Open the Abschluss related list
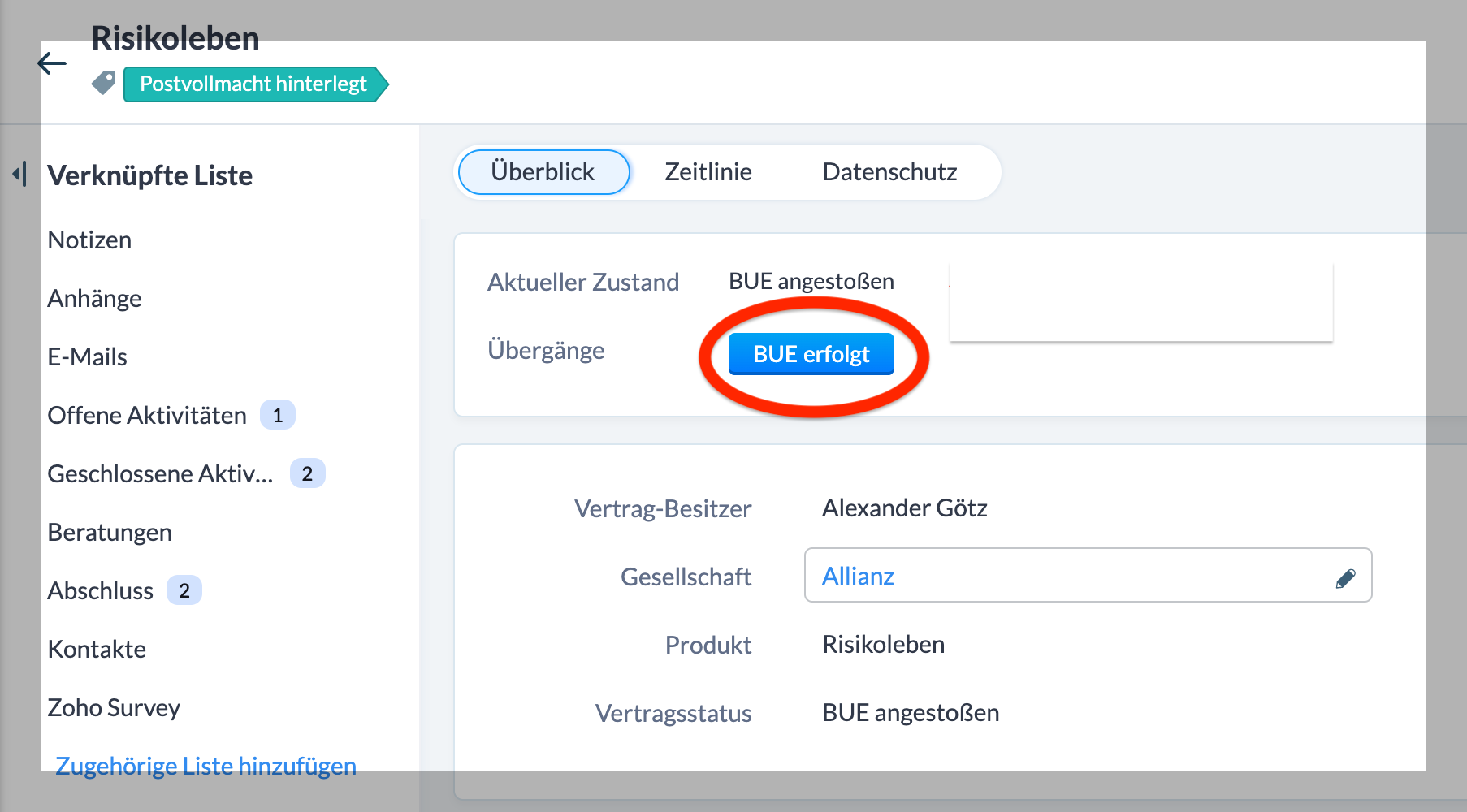Viewport: 1467px width, 812px height. click(x=100, y=591)
